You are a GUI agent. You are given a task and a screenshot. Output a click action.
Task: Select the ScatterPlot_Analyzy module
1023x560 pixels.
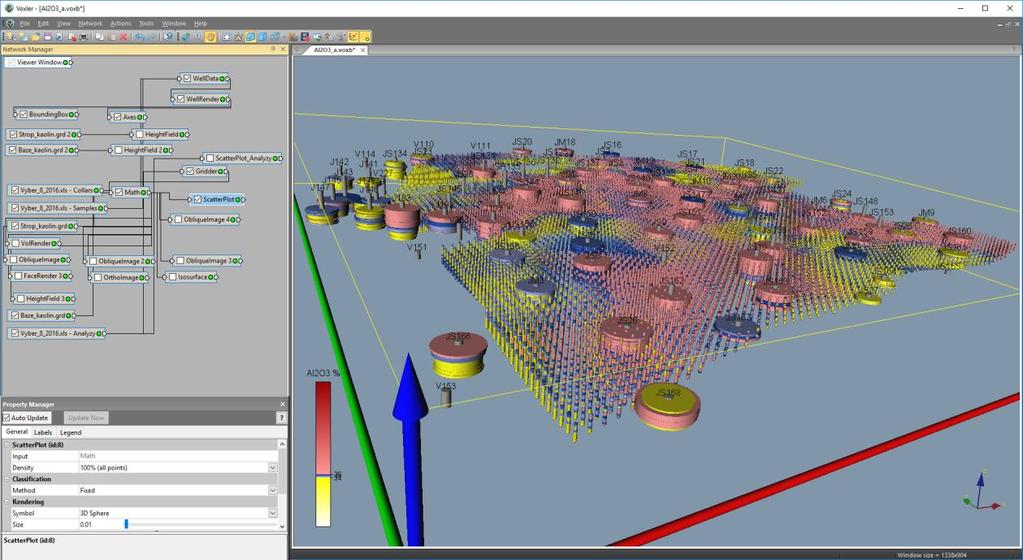(x=243, y=158)
